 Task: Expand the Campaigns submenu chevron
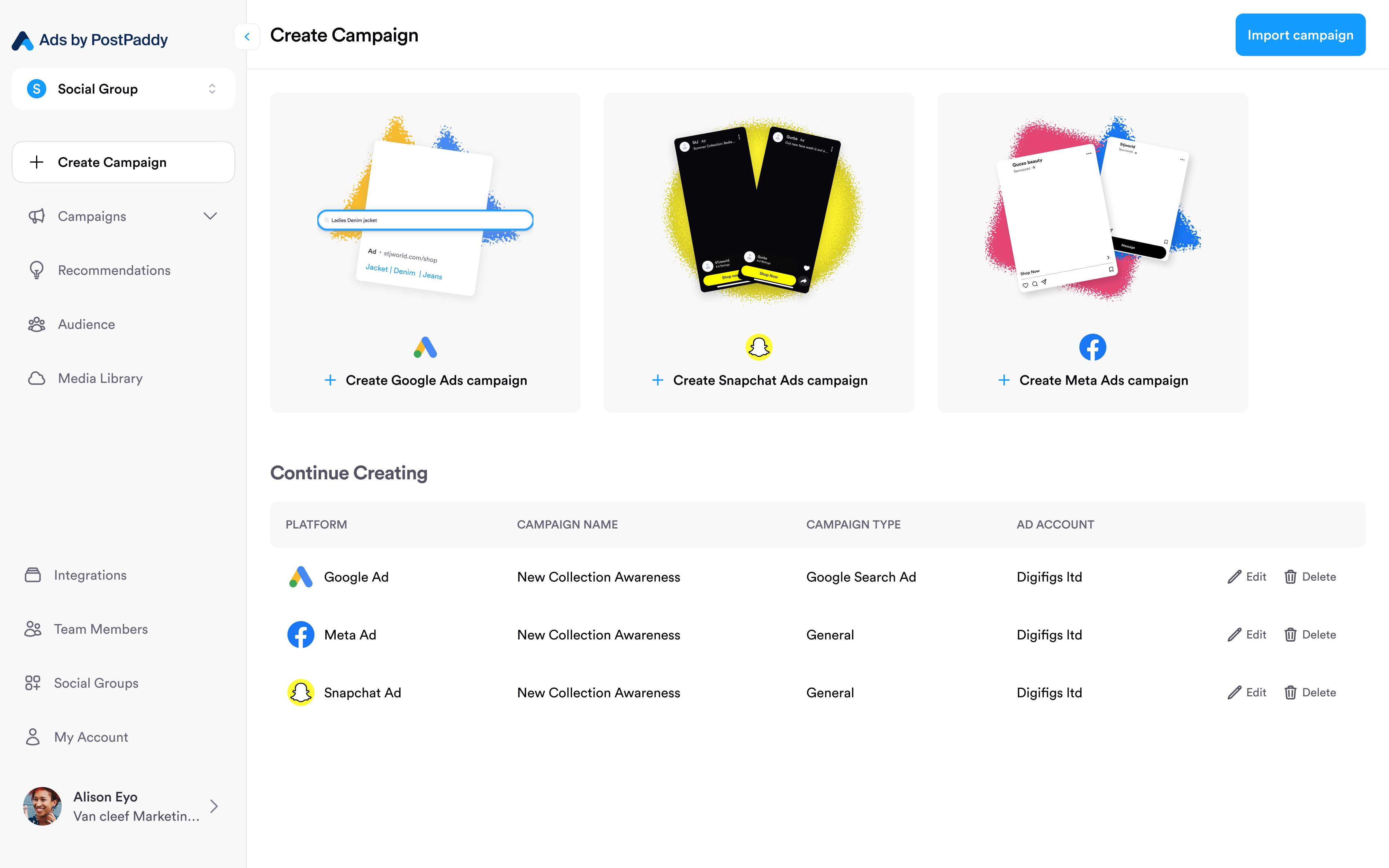pyautogui.click(x=210, y=216)
